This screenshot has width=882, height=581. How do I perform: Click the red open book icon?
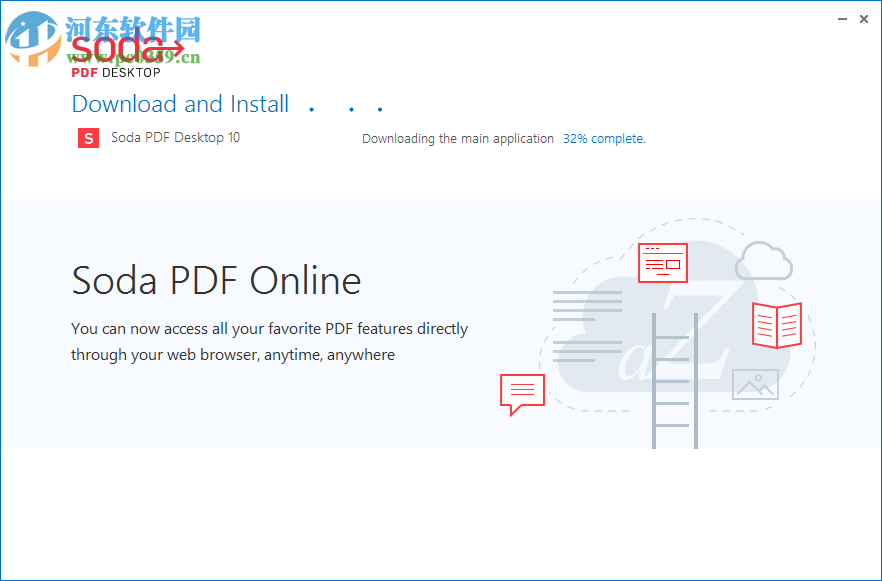click(x=777, y=325)
